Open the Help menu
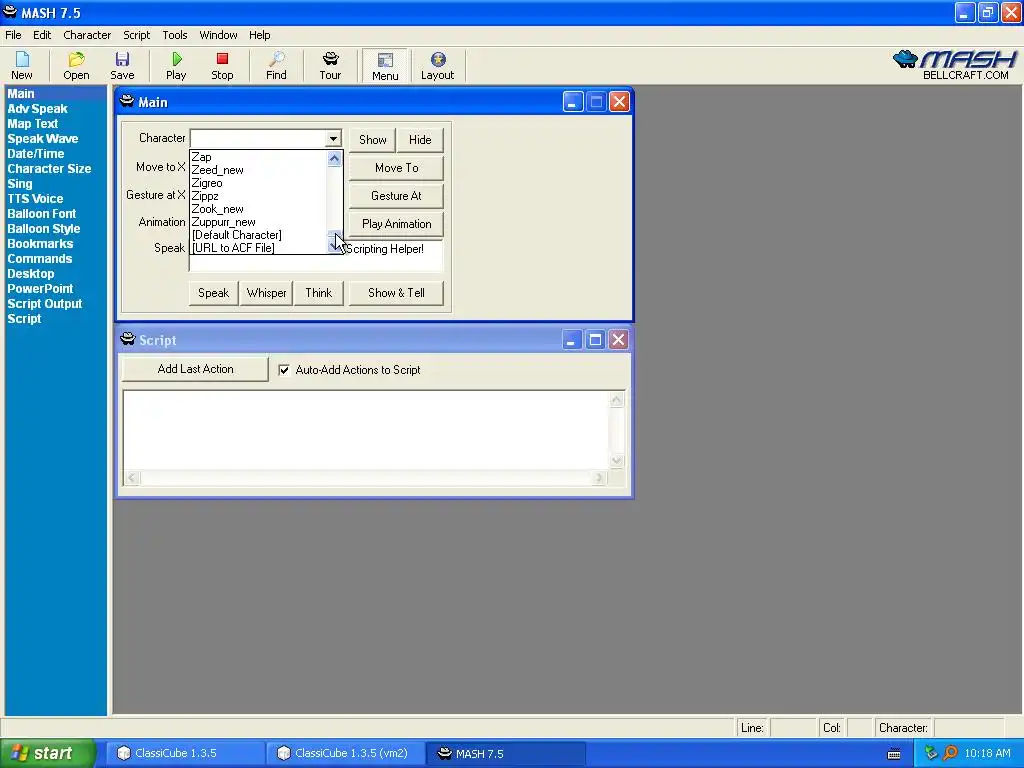The height and width of the screenshot is (768, 1024). [x=259, y=35]
